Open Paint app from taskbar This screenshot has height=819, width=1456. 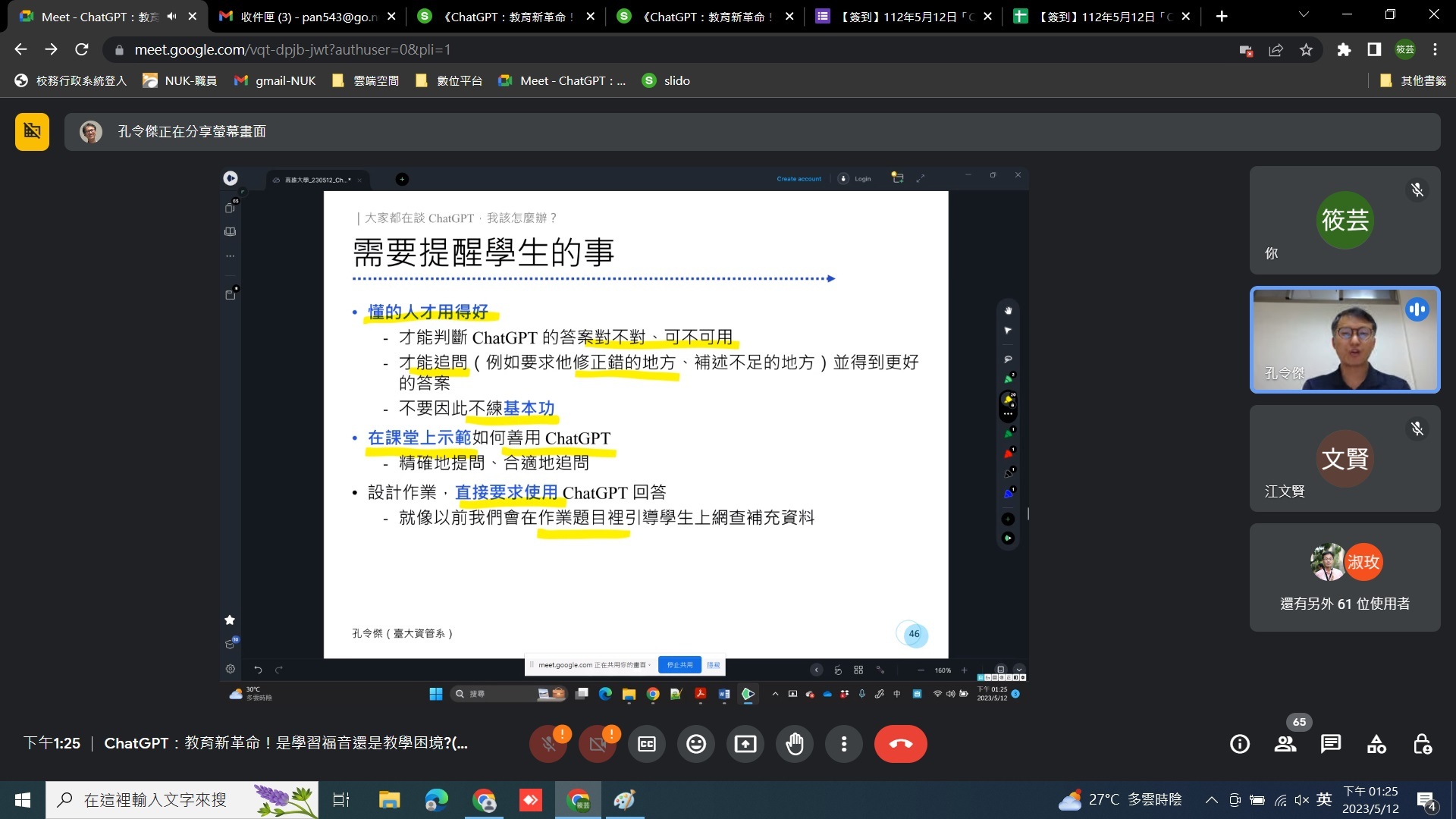pos(624,800)
